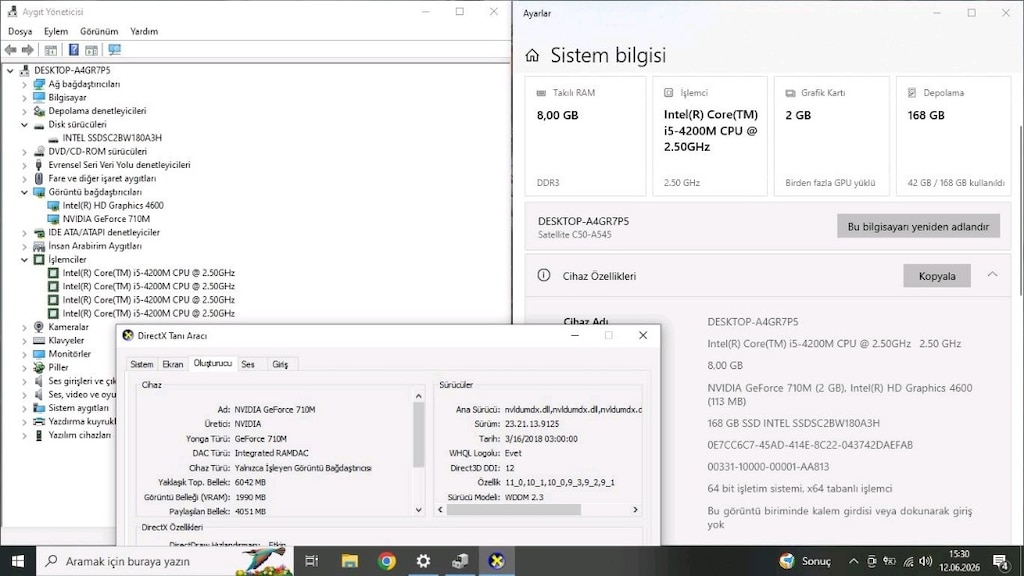The height and width of the screenshot is (576, 1024).
Task: Open the Eylem menu
Action: pos(56,31)
